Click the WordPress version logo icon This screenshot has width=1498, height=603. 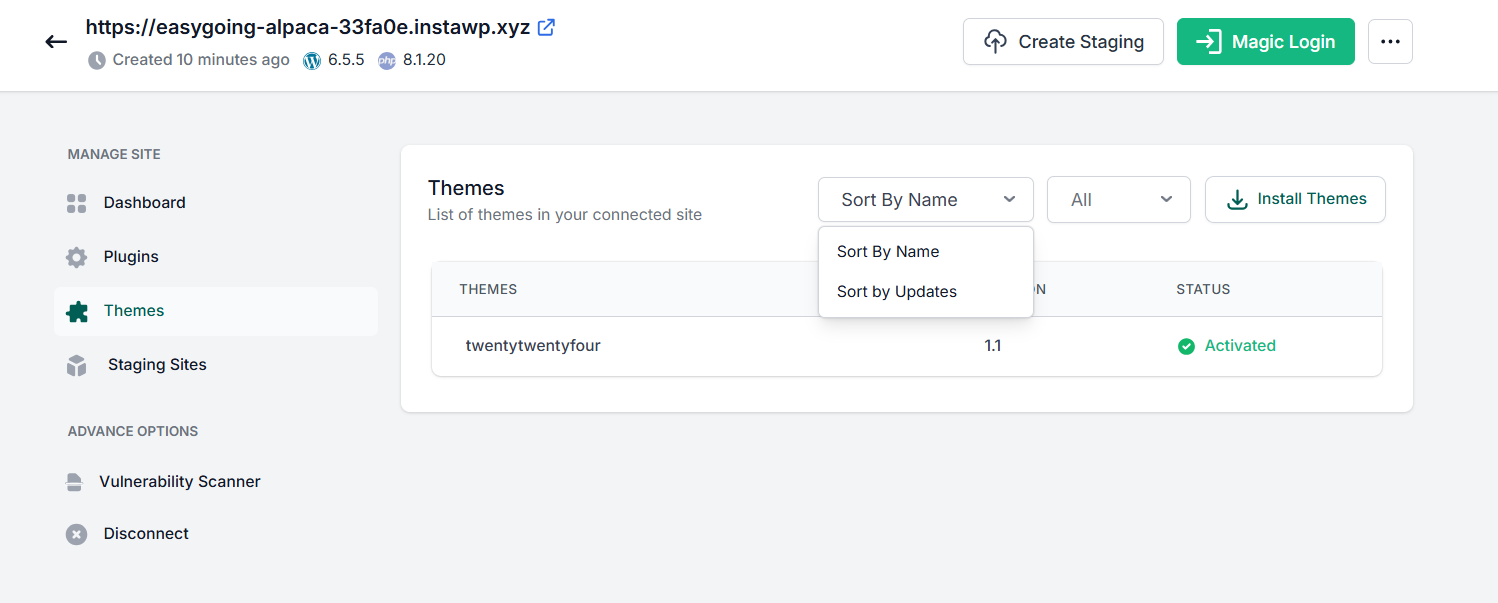tap(312, 60)
